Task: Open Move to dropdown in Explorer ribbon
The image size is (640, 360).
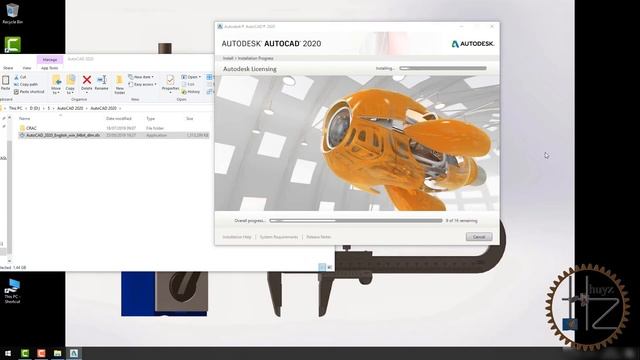Action: [x=56, y=84]
